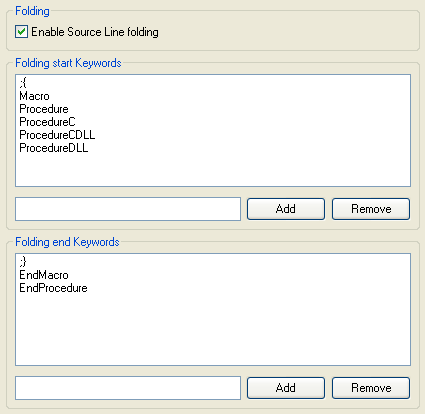425x414 pixels.
Task: Select 'ProcedureCDLL' keyword entry
Action: coord(57,135)
